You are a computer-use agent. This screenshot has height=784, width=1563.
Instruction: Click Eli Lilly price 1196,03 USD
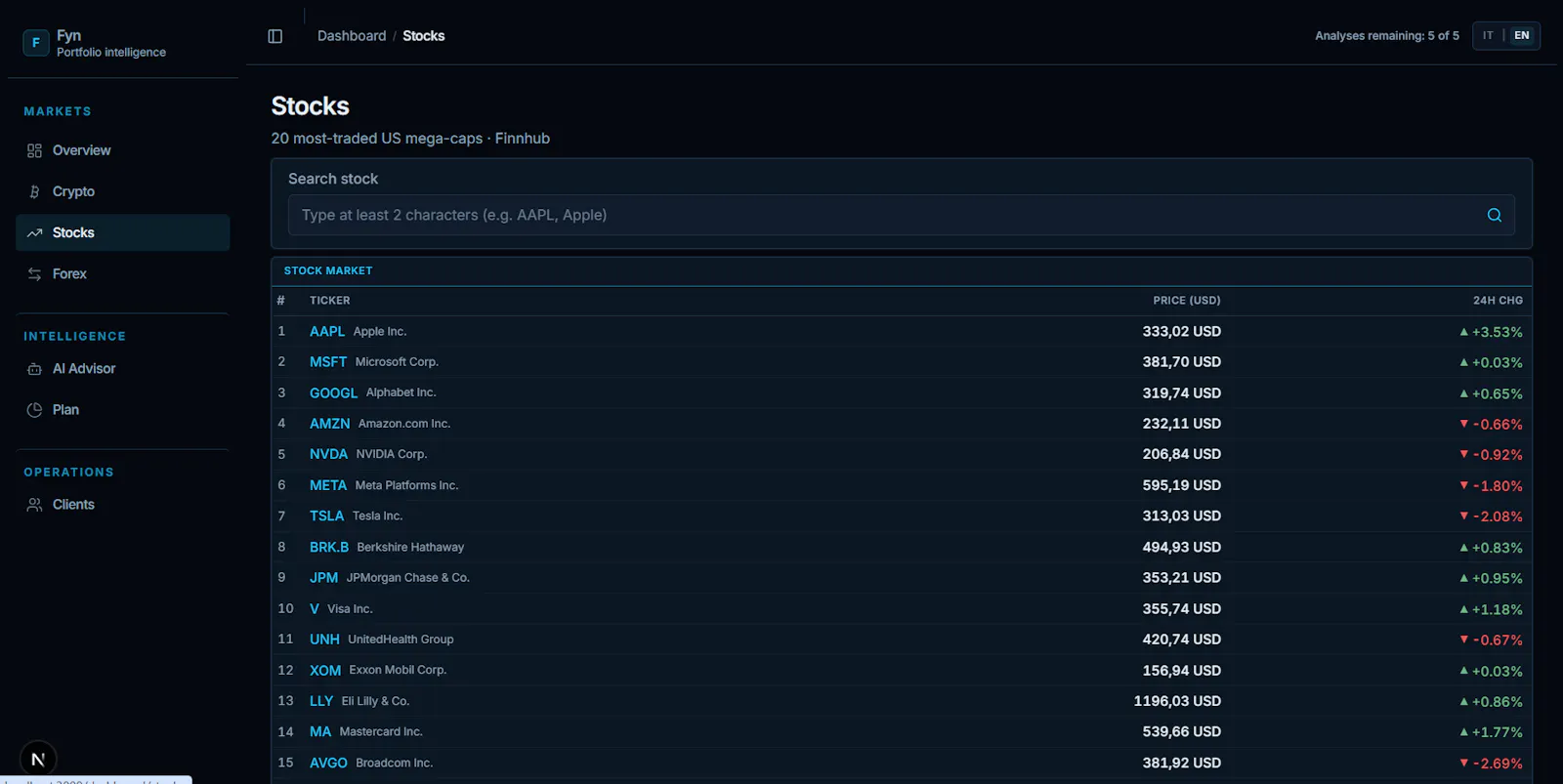[1177, 701]
